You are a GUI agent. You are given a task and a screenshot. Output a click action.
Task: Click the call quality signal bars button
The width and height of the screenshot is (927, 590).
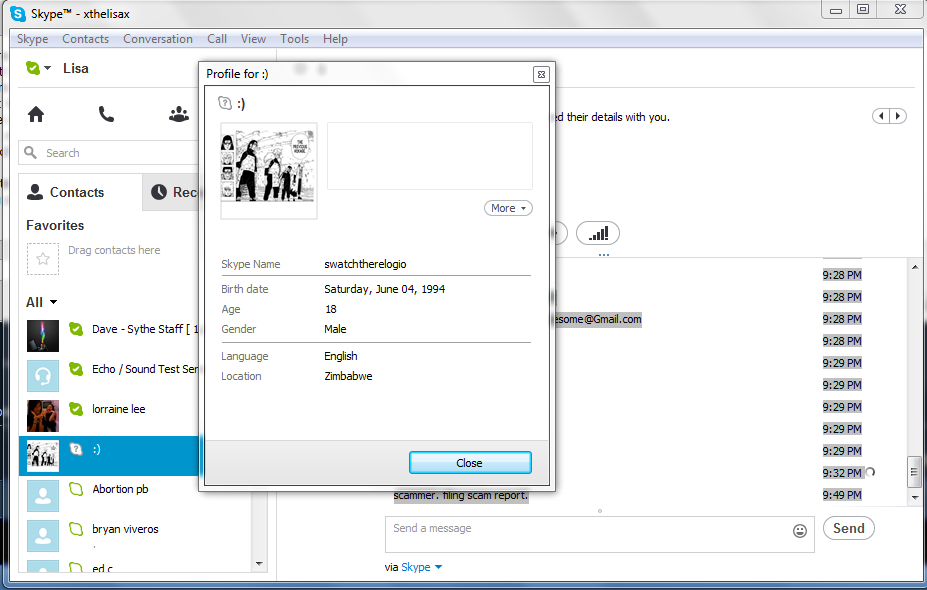(x=598, y=233)
